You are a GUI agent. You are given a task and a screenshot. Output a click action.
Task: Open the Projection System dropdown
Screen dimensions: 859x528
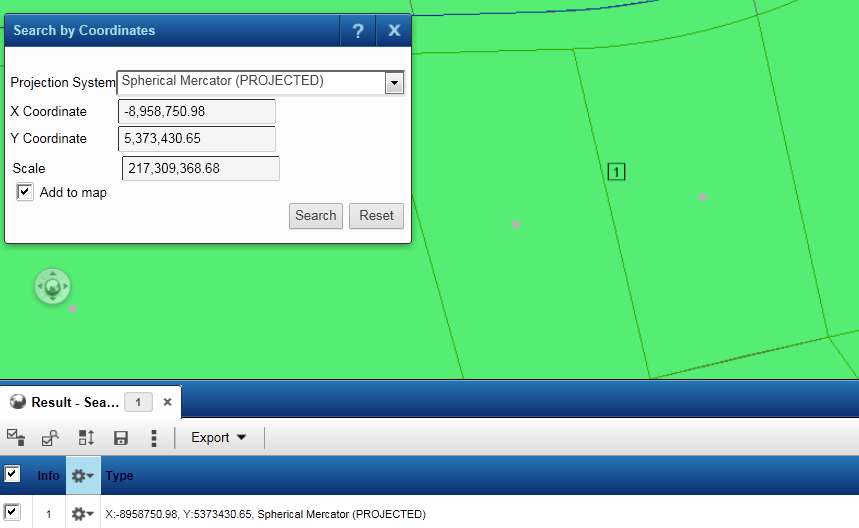click(394, 83)
